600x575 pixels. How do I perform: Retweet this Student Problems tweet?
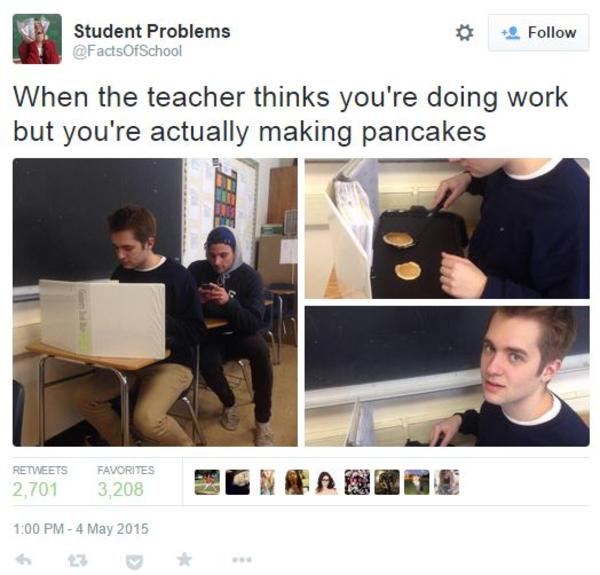(x=78, y=560)
